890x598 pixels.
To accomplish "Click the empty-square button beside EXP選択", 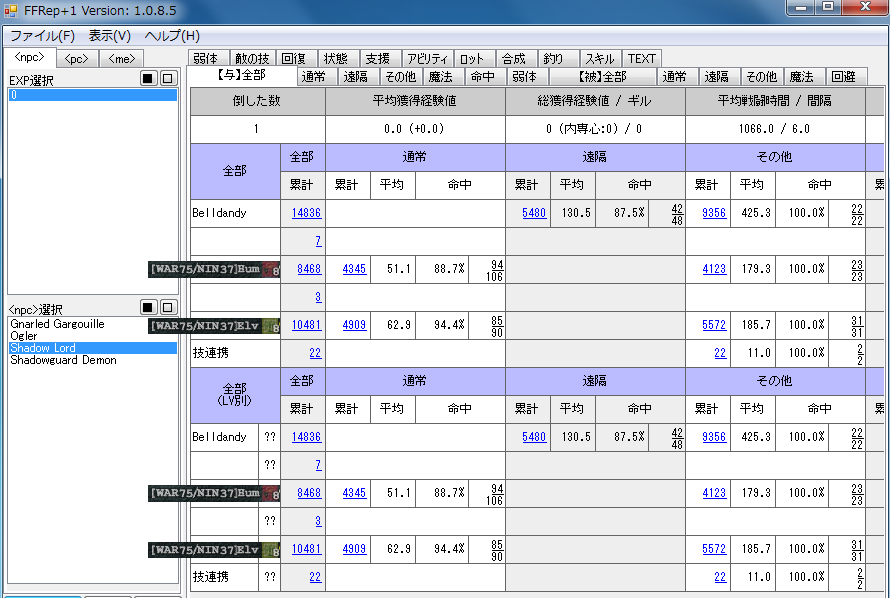I will 168,79.
